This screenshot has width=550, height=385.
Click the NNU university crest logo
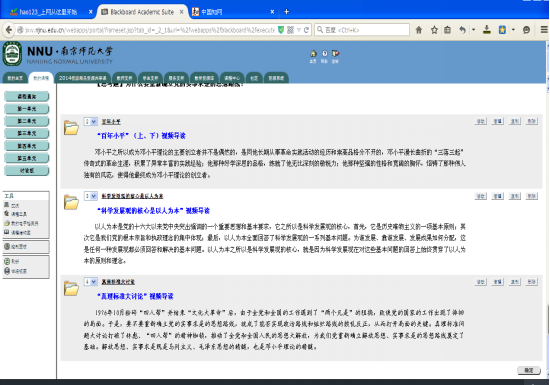pyautogui.click(x=12, y=54)
